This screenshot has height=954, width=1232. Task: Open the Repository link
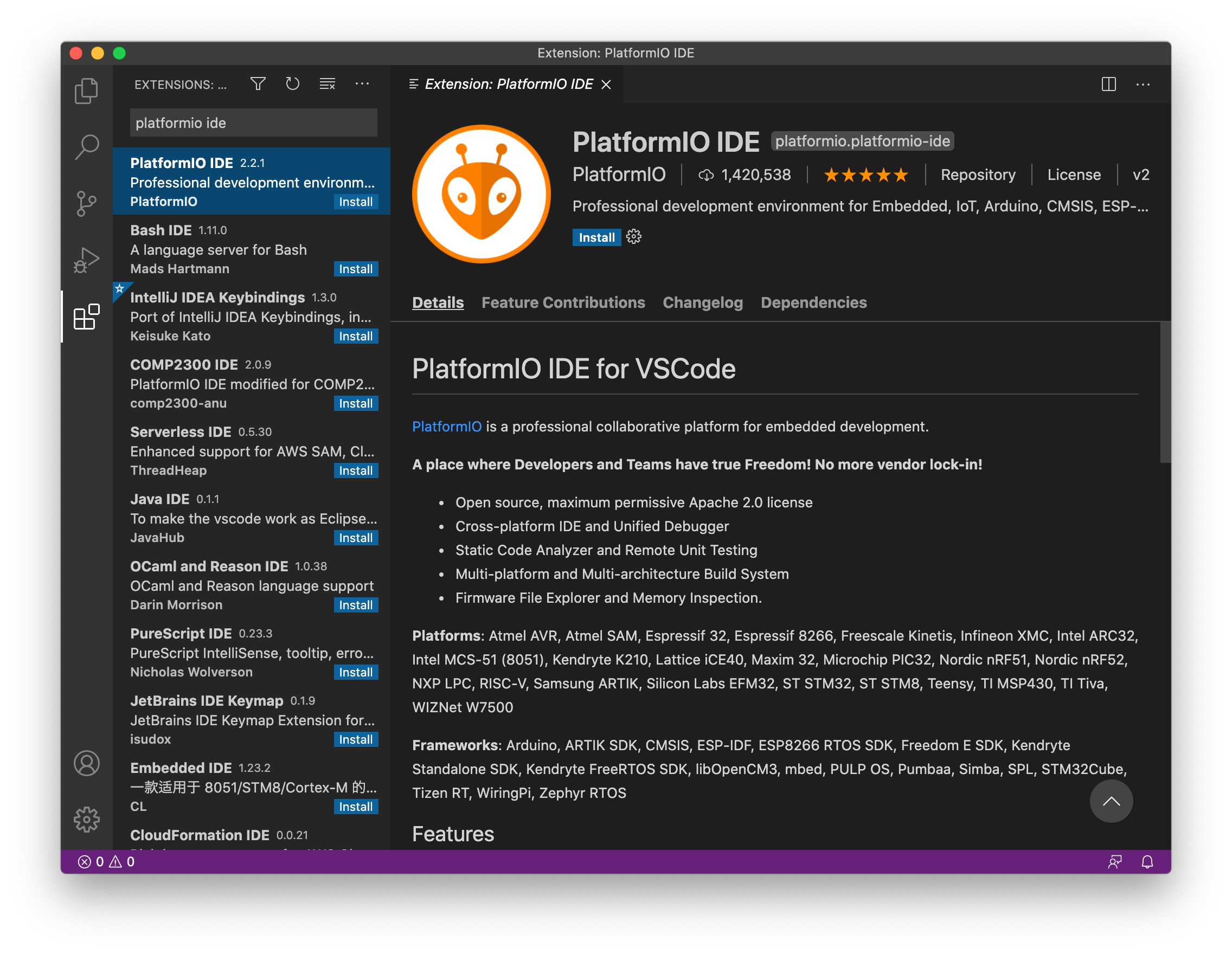(x=978, y=175)
